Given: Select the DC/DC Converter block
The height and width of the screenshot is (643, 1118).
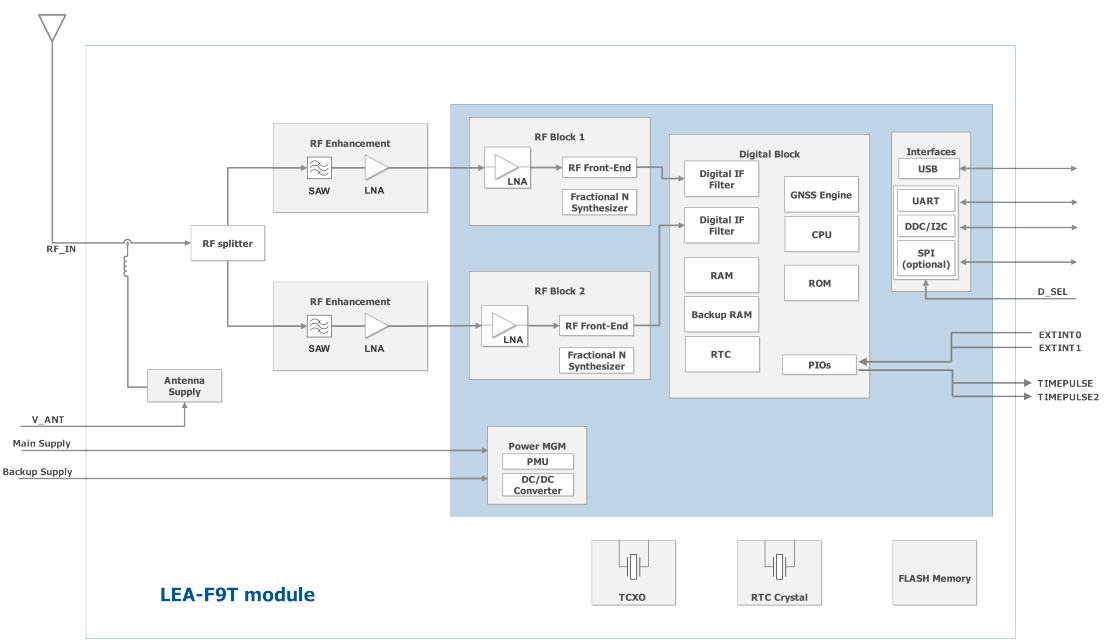Looking at the screenshot, I should click(537, 484).
